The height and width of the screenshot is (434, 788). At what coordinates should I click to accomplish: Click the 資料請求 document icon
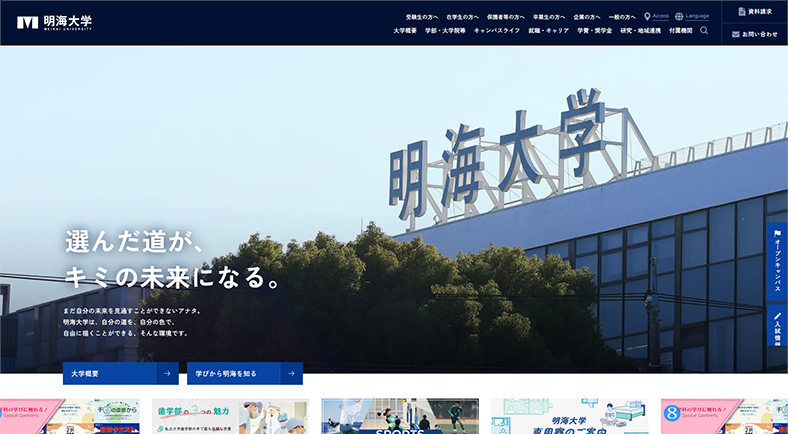741,12
